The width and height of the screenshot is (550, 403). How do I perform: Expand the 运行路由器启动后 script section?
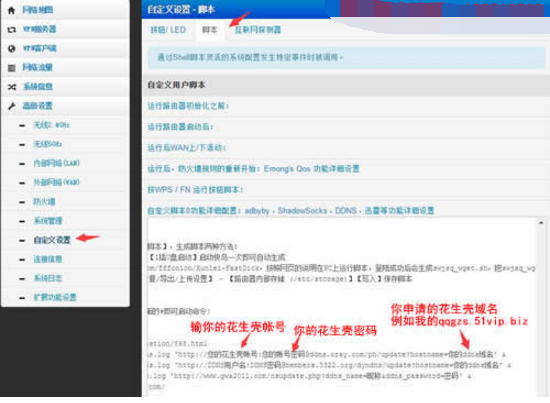tap(180, 127)
